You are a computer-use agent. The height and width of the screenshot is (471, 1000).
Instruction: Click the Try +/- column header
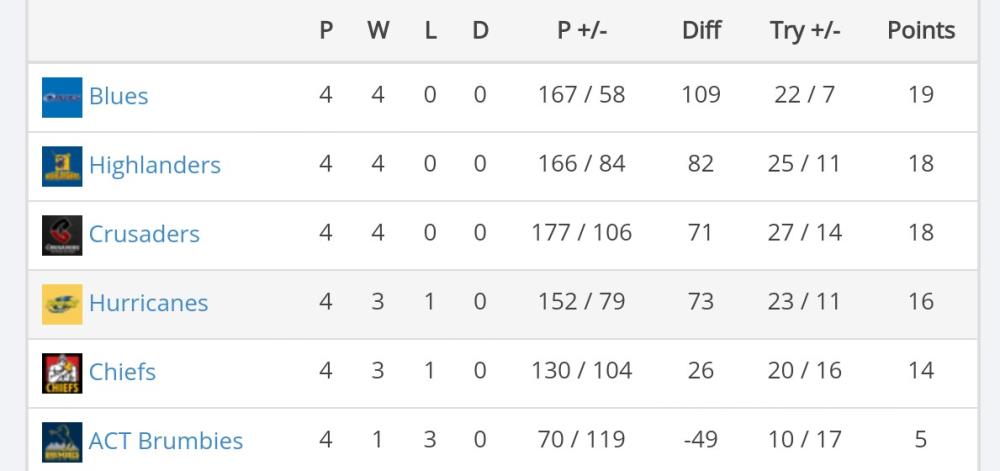[805, 31]
